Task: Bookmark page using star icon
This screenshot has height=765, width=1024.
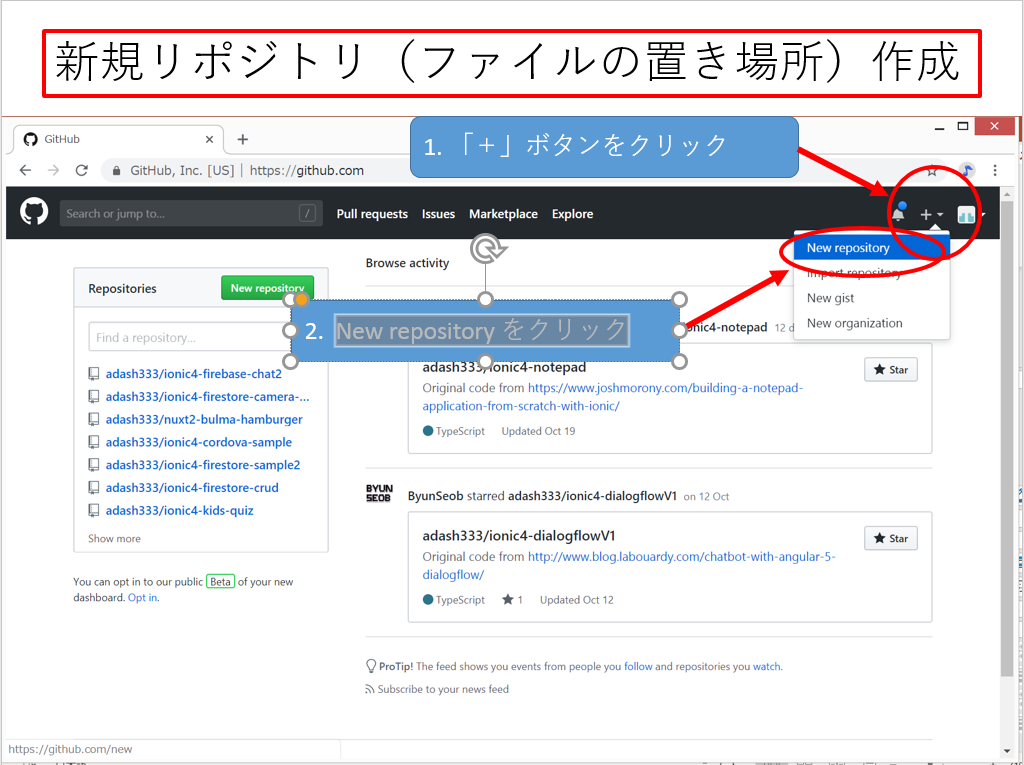Action: pos(932,171)
